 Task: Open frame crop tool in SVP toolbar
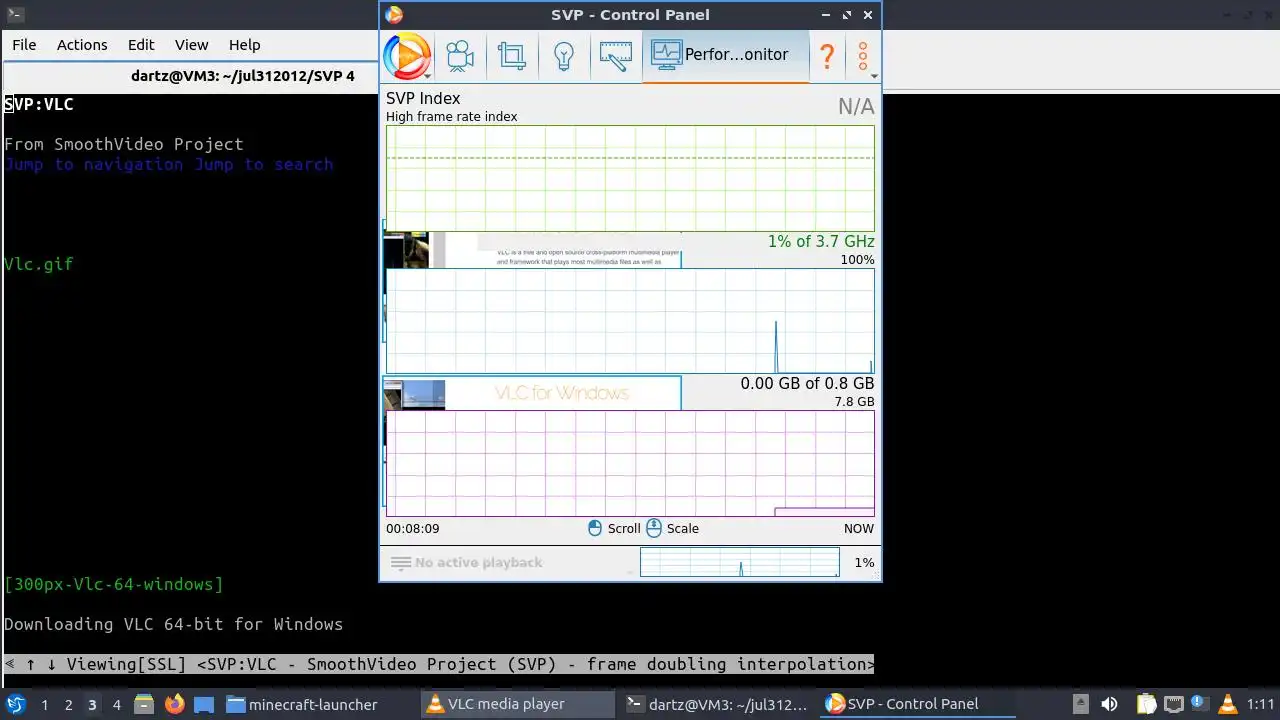point(512,56)
